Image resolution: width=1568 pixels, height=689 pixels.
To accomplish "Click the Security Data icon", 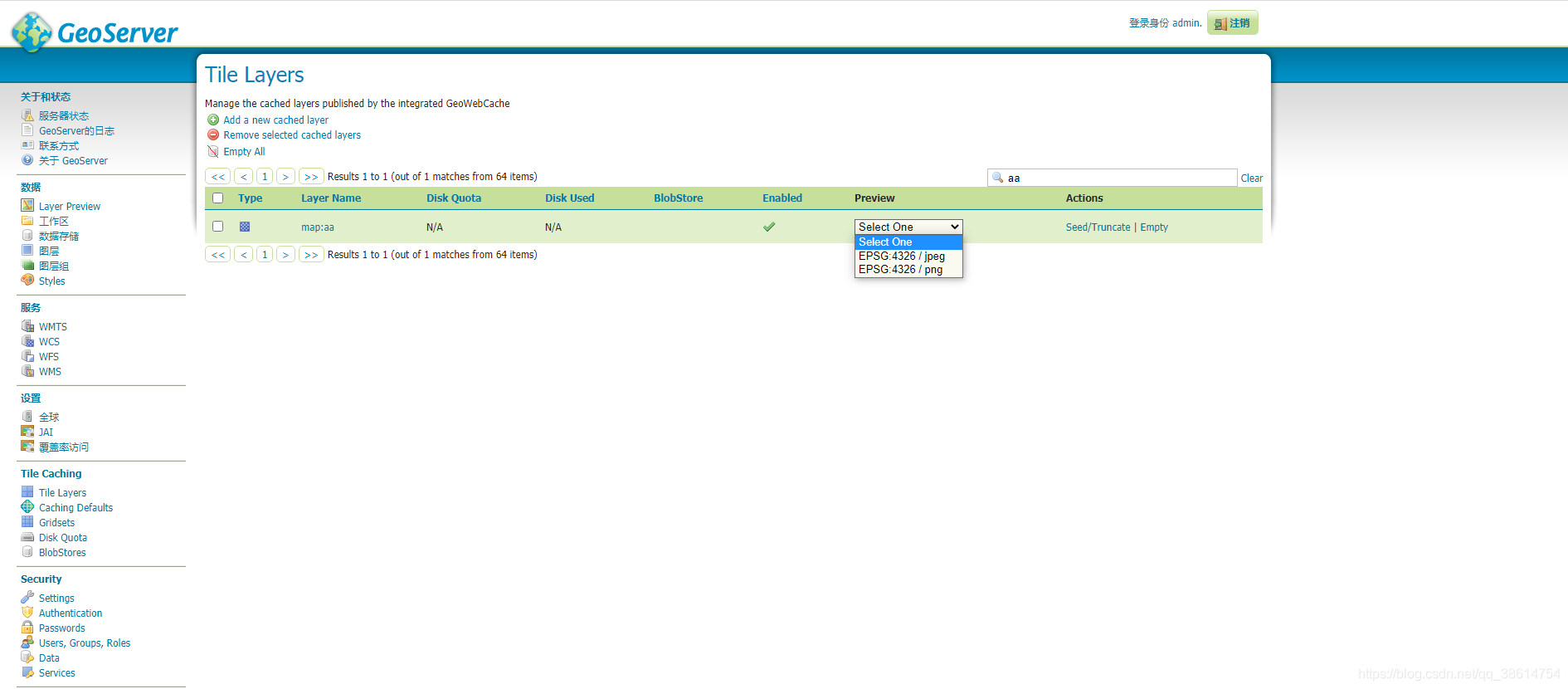I will tap(27, 657).
